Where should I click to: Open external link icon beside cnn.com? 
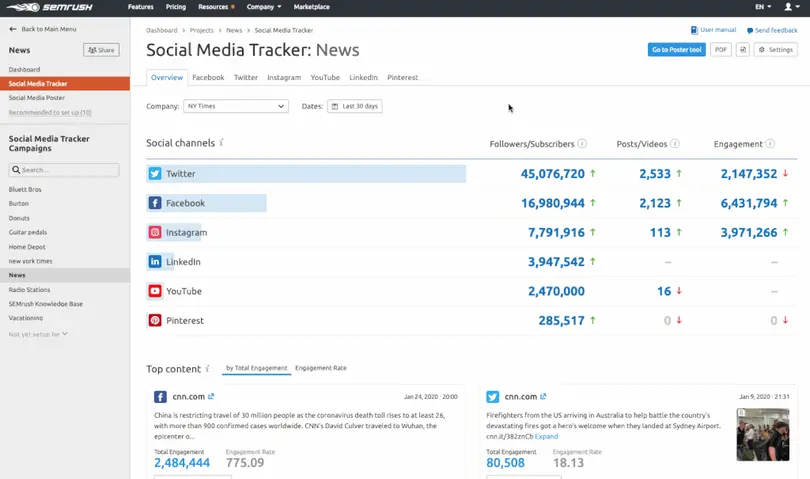(x=211, y=397)
